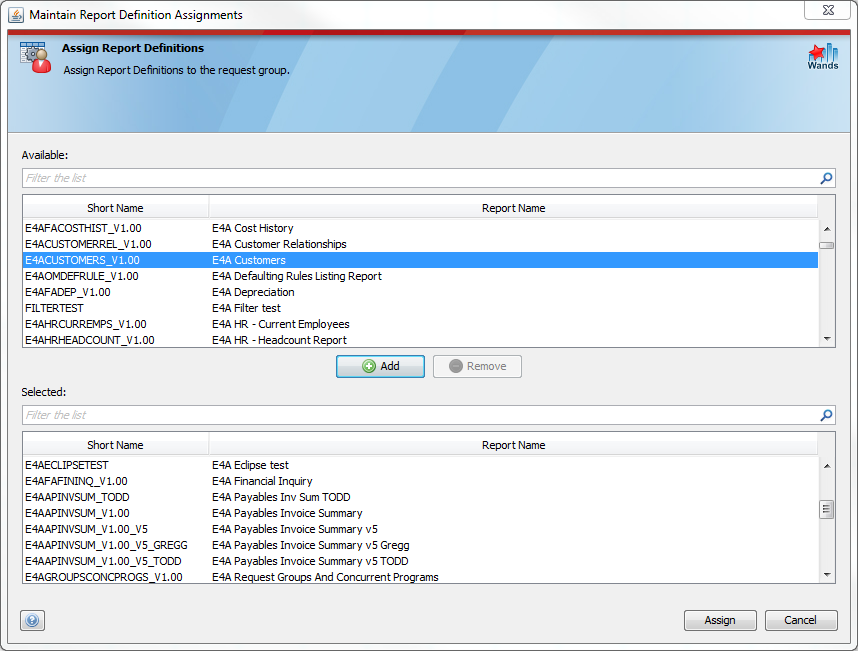Close the Maintain Report Definition Assignments window
The width and height of the screenshot is (858, 651).
coord(828,10)
